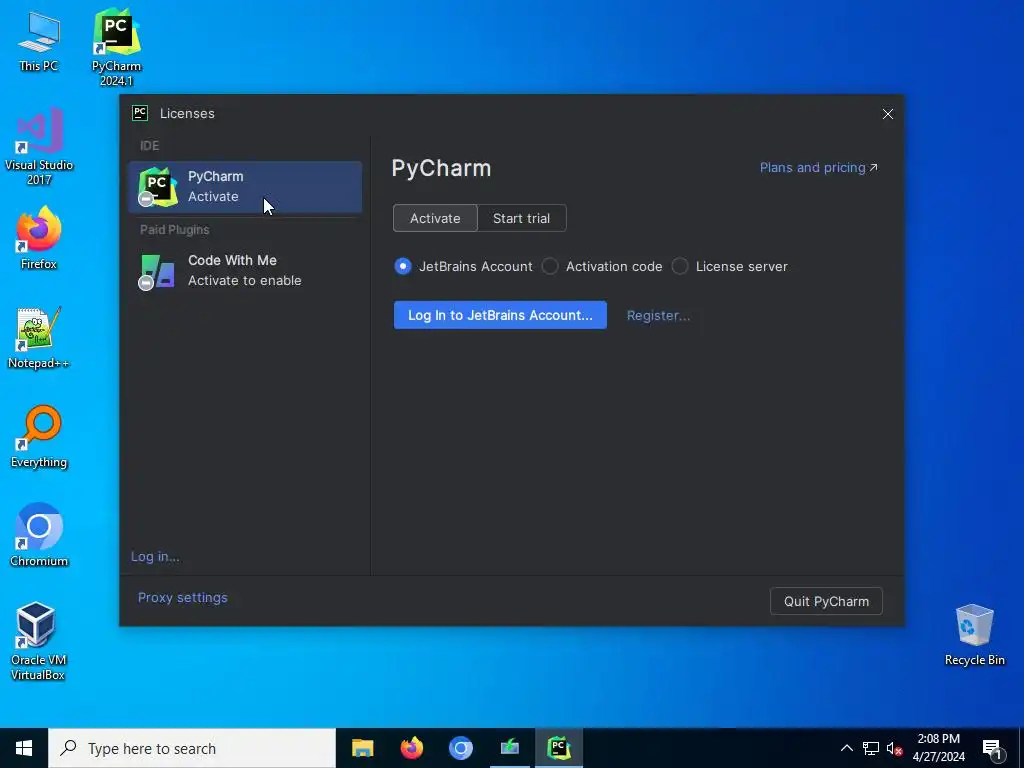The height and width of the screenshot is (768, 1024).
Task: Click the PyCharm logo in Licenses title bar
Action: [x=140, y=113]
